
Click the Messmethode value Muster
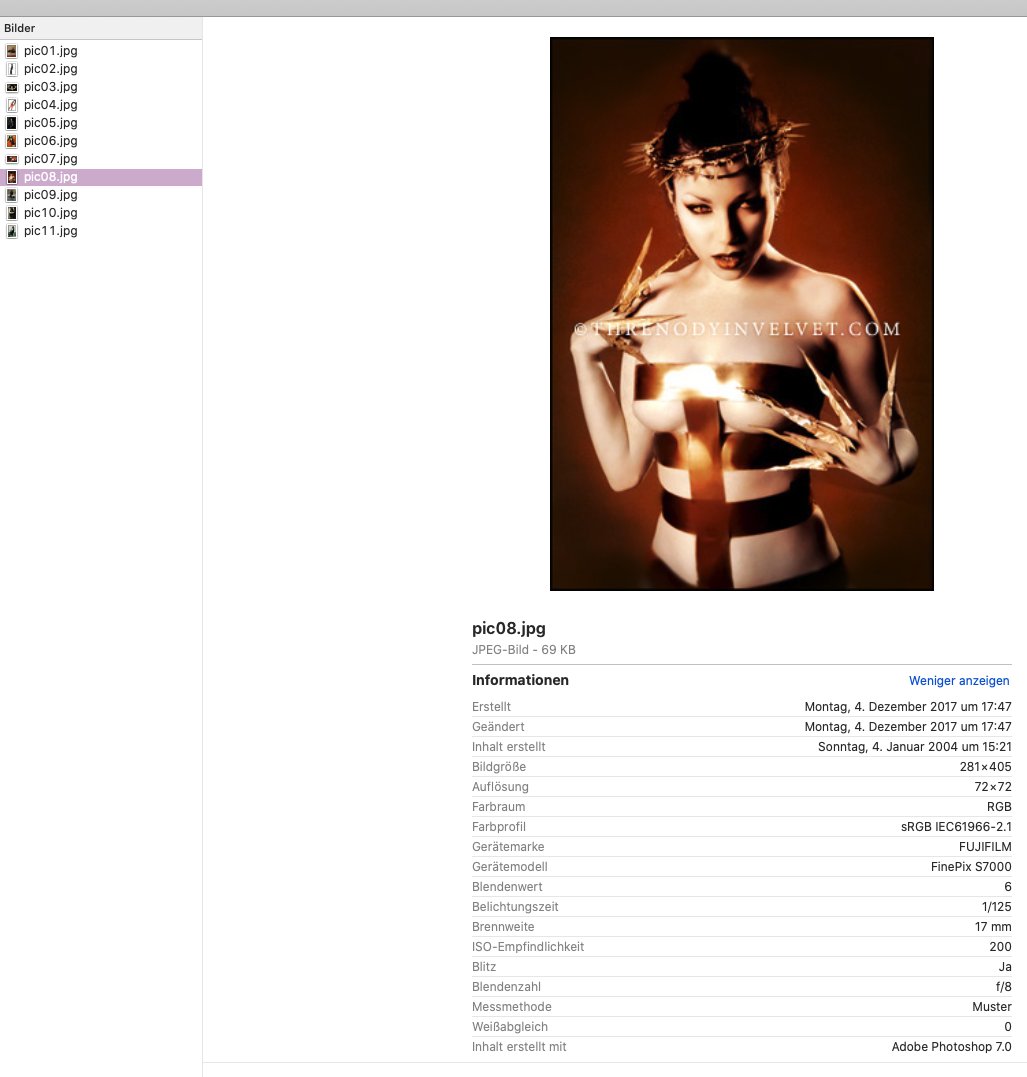click(x=991, y=1007)
